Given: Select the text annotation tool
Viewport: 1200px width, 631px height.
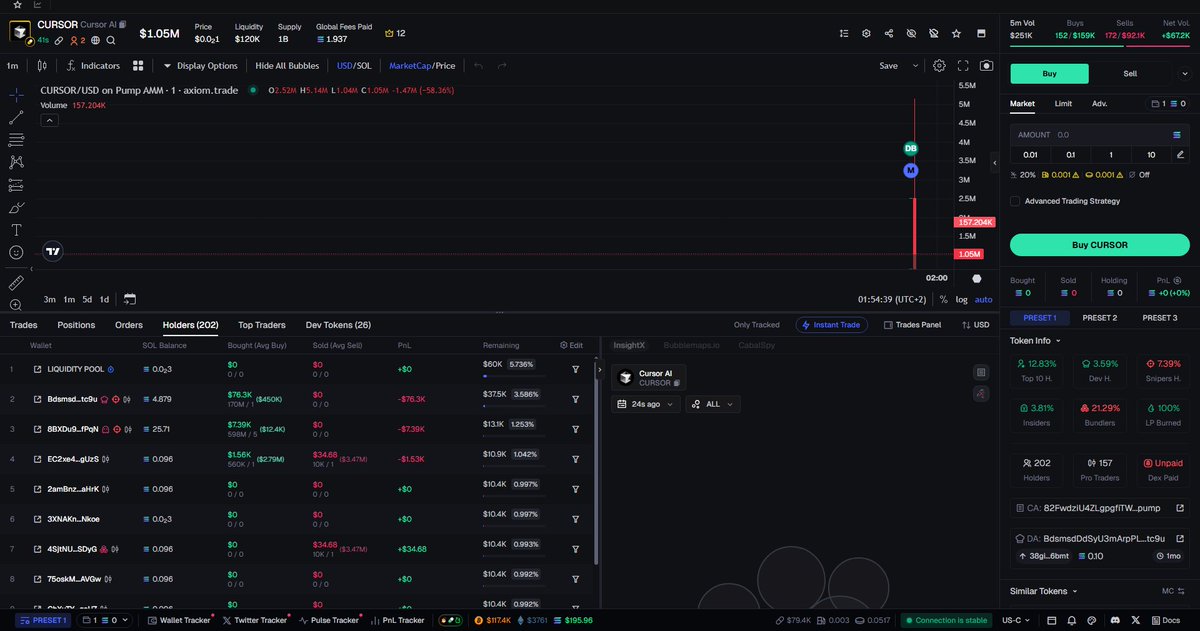Looking at the screenshot, I should pos(16,230).
